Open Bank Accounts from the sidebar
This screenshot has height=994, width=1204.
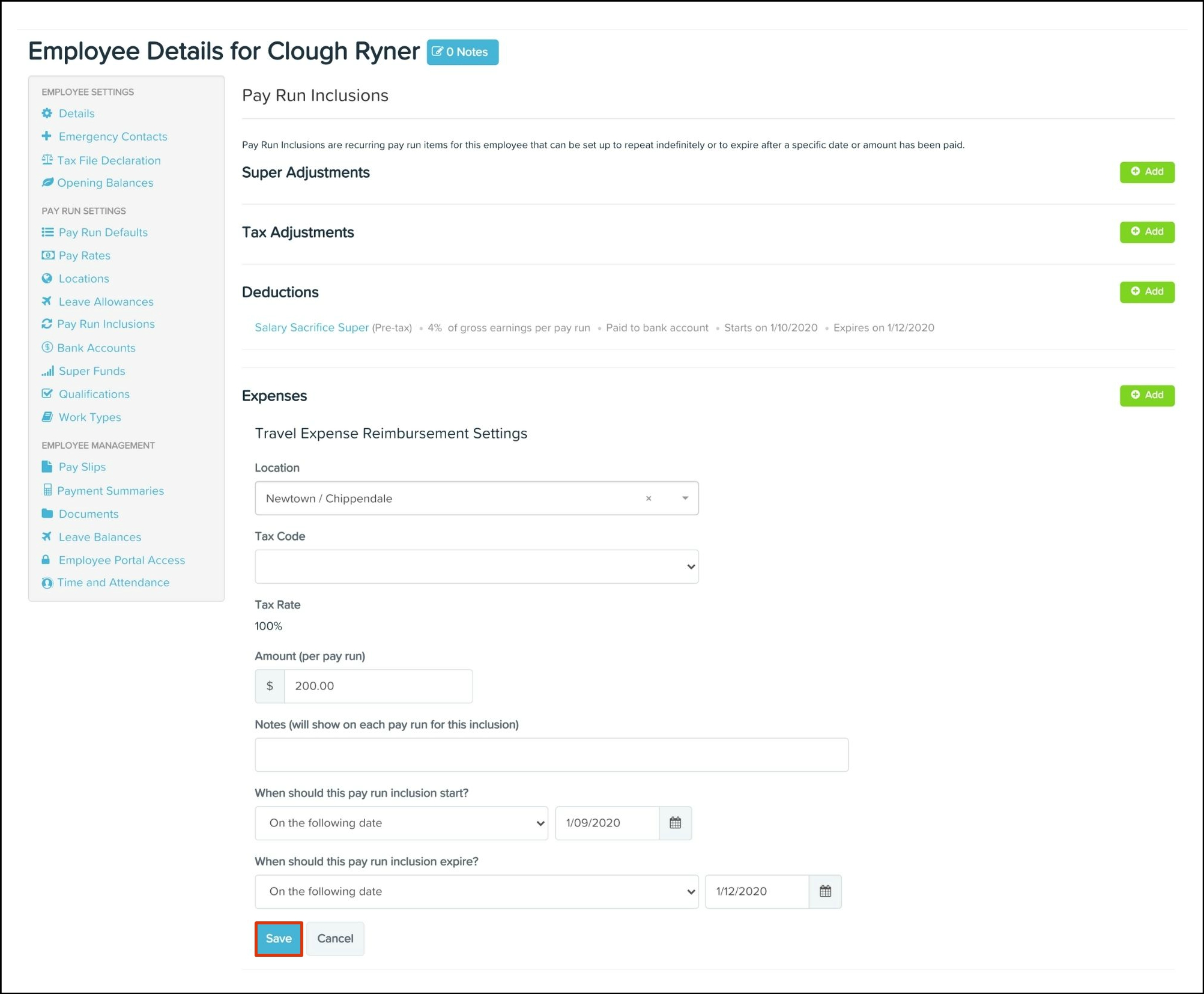pyautogui.click(x=96, y=348)
